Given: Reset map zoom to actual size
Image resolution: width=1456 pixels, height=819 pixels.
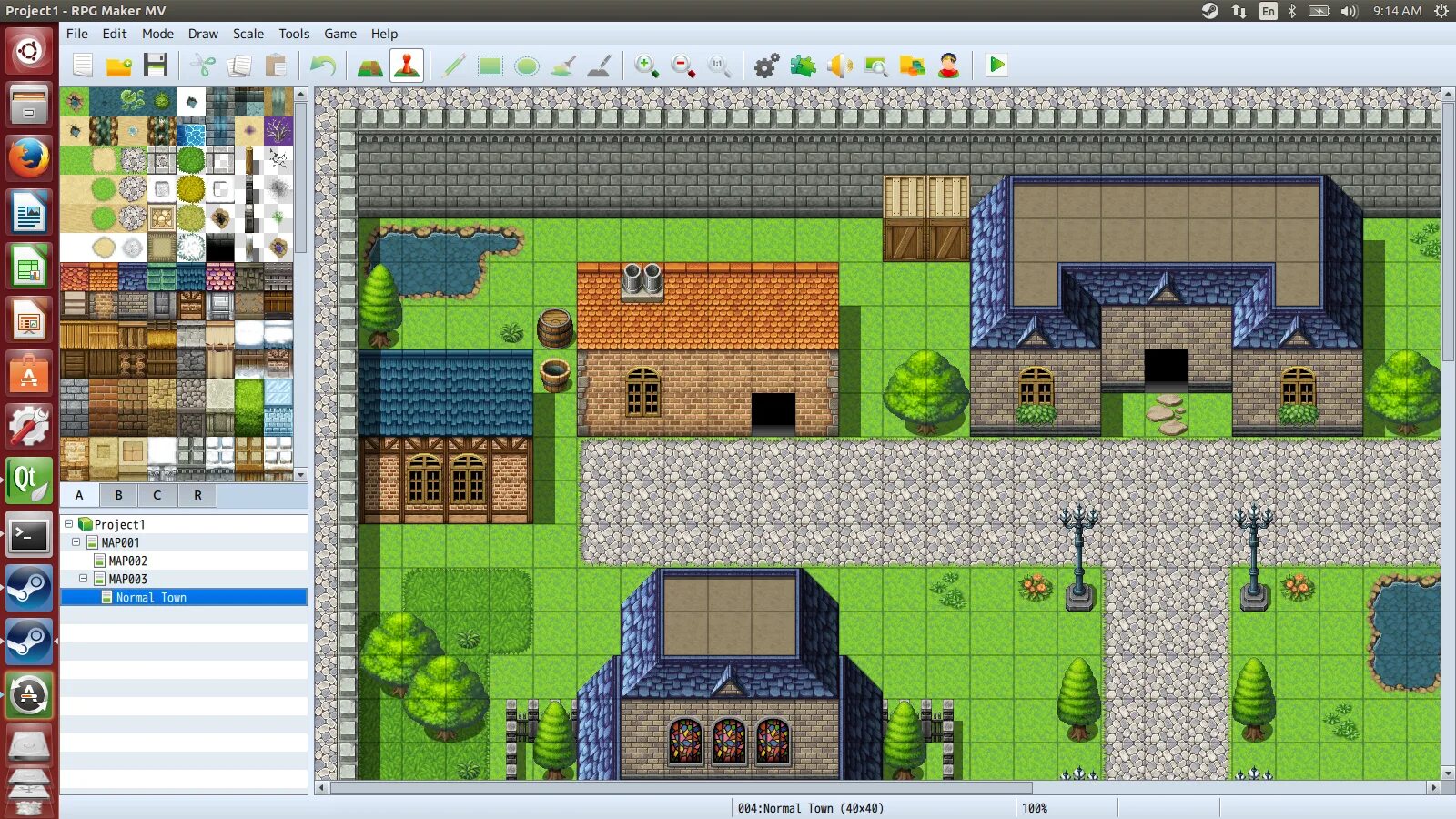Looking at the screenshot, I should click(720, 66).
